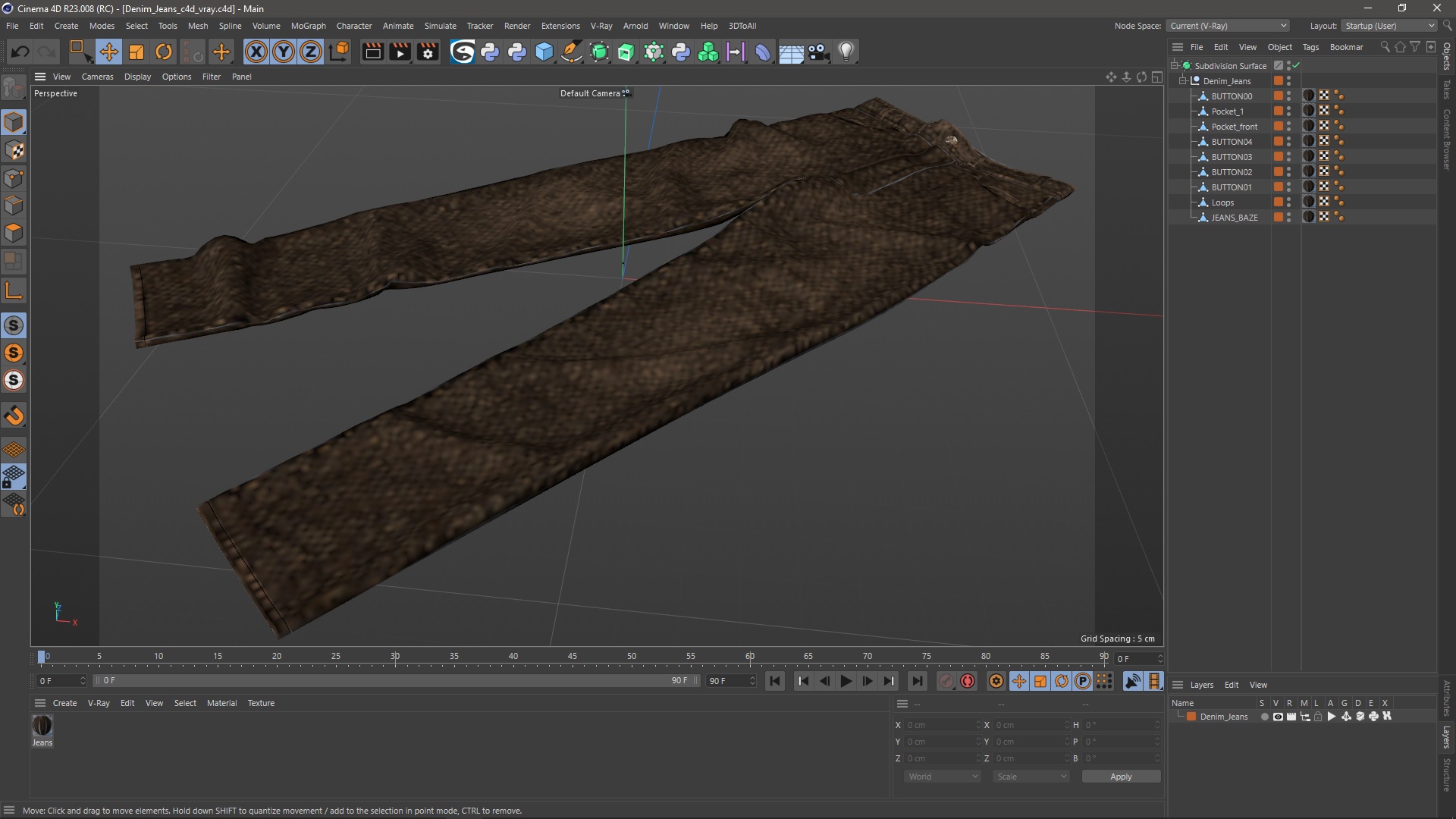The width and height of the screenshot is (1456, 819).
Task: Open the Node Space dropdown
Action: click(x=1228, y=26)
